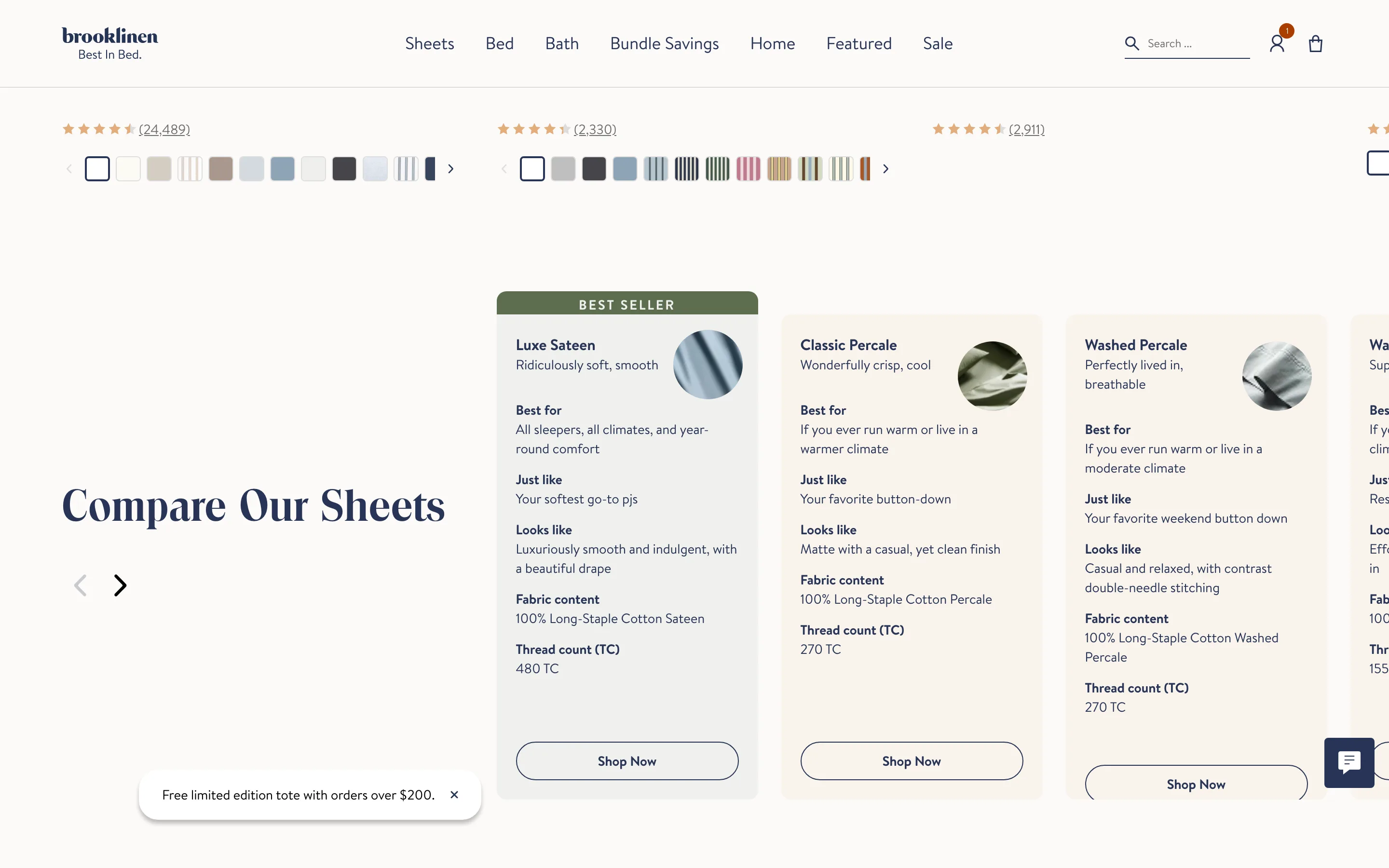The height and width of the screenshot is (868, 1389).
Task: Click star rating beside 2,911 reviews
Action: tap(969, 129)
